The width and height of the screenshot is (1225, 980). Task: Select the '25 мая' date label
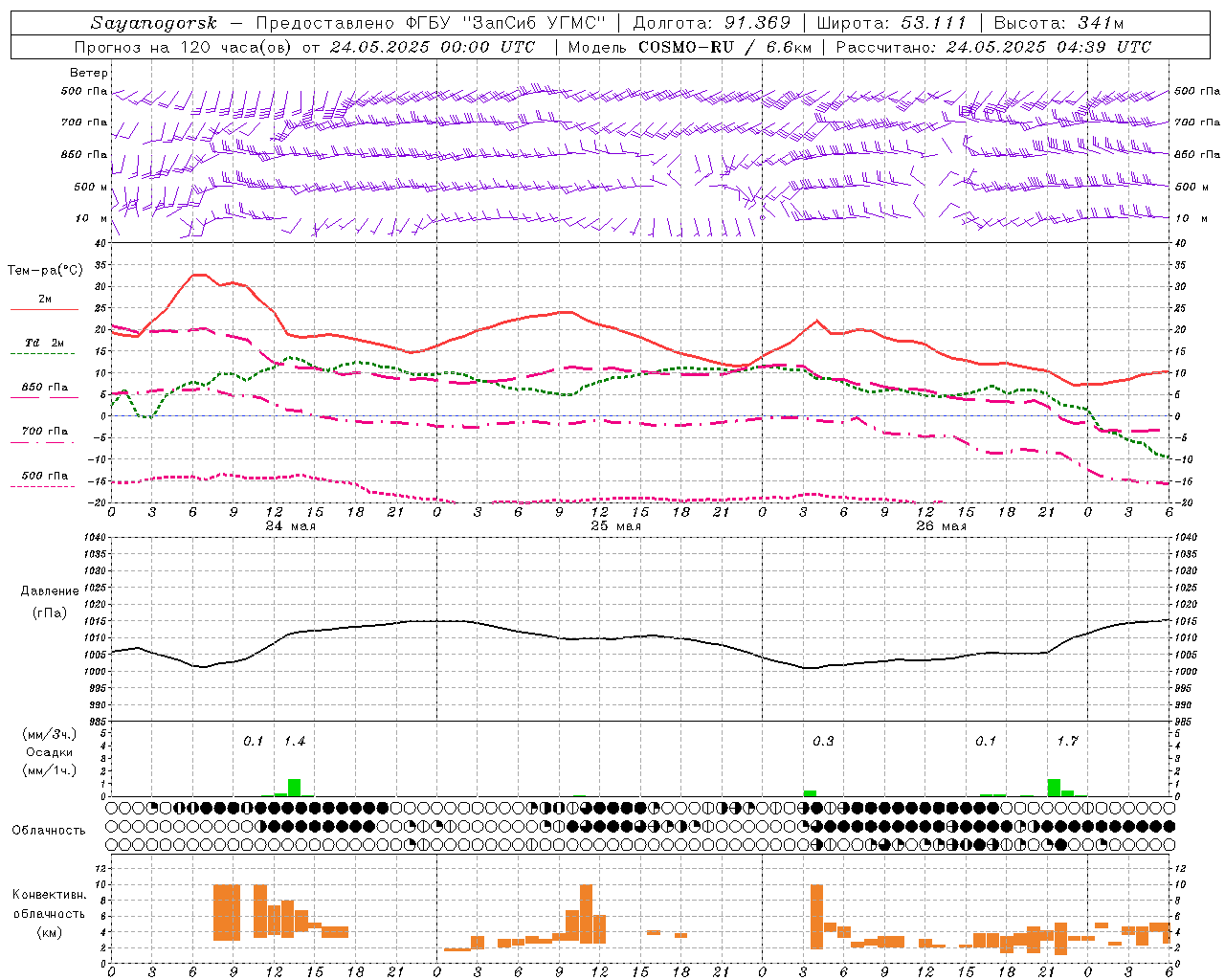(616, 525)
